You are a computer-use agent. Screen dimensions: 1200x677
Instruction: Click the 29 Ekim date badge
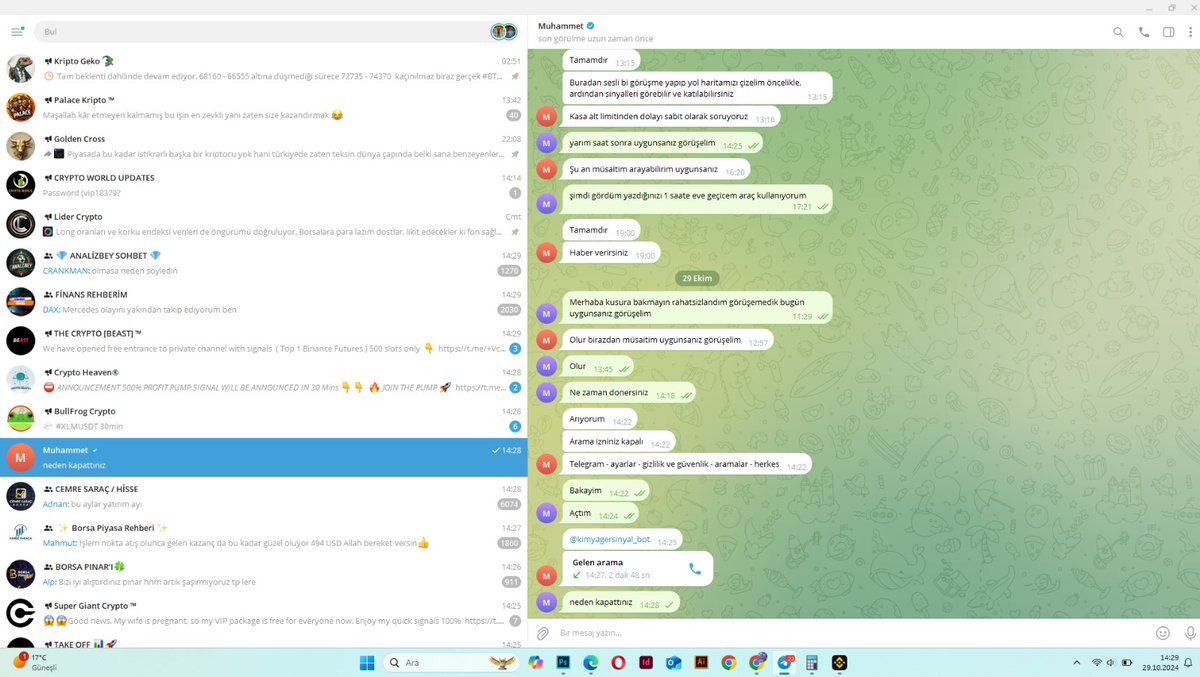click(696, 277)
